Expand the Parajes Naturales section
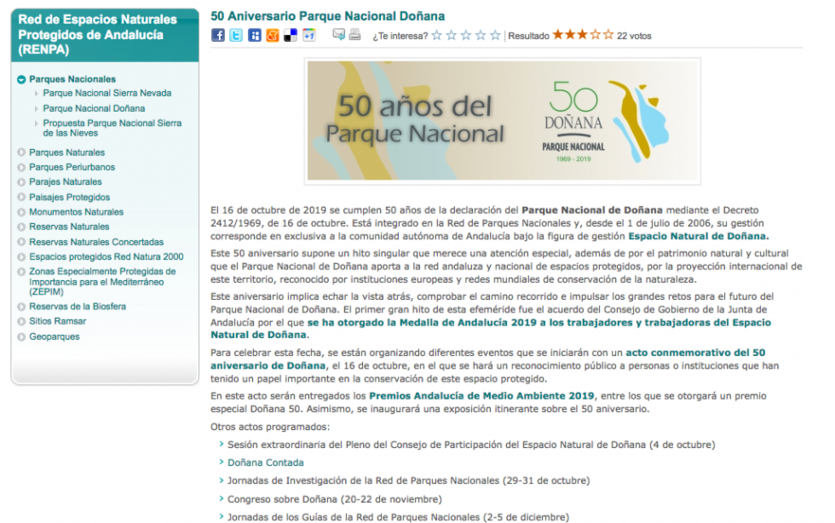Viewport: 835px width, 523px height. click(x=21, y=182)
